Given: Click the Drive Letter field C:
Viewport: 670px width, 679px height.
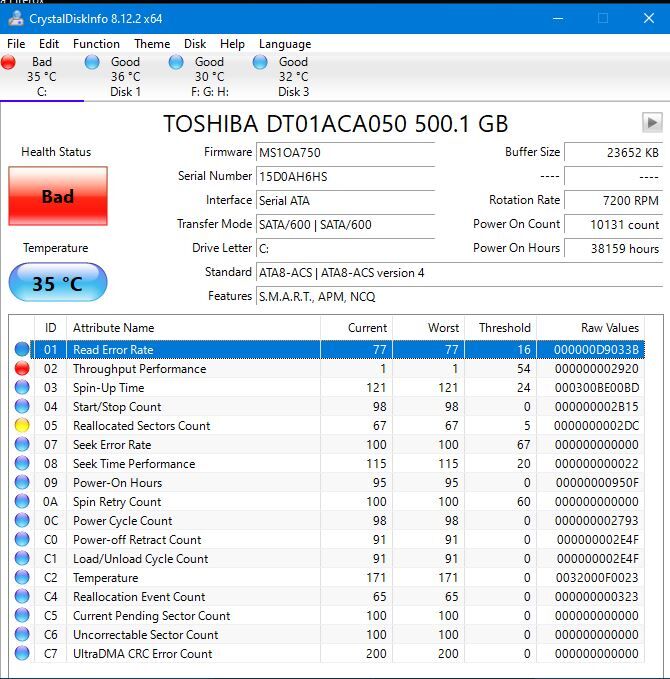Looking at the screenshot, I should 346,248.
